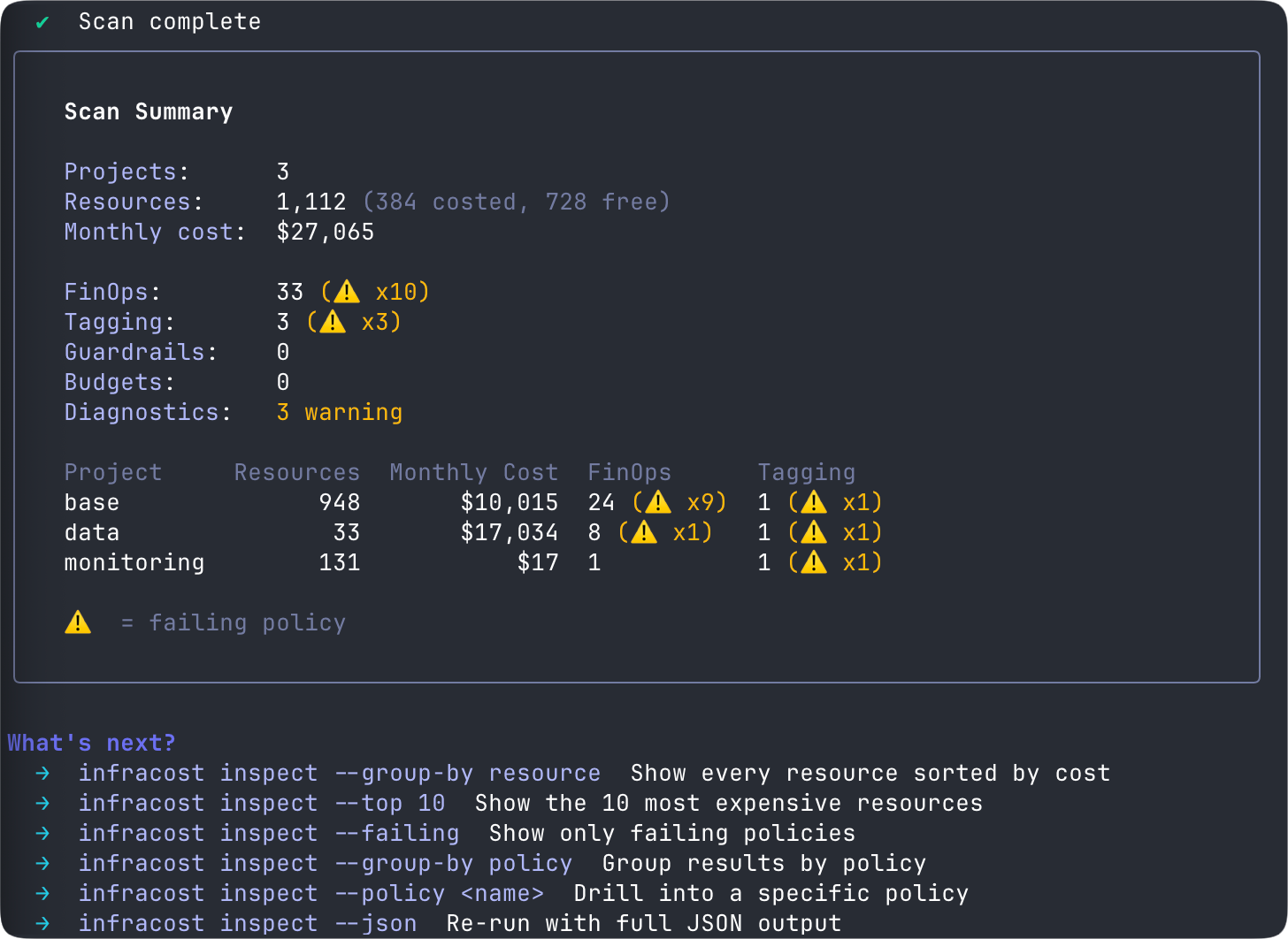Click the monitoring project cost '$17'
The width and height of the screenshot is (1288, 939).
click(538, 562)
